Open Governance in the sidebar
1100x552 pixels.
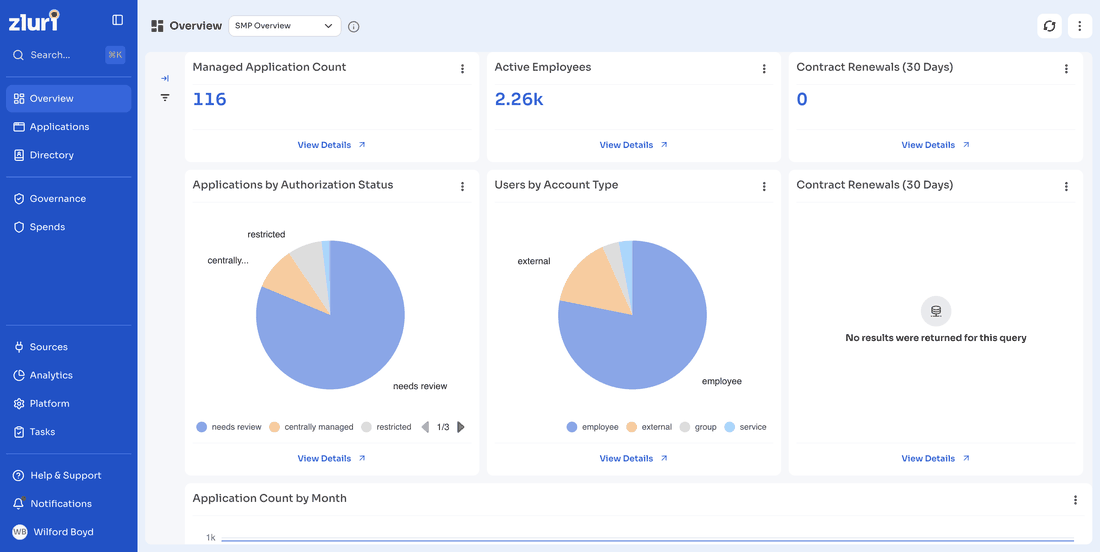coord(69,198)
